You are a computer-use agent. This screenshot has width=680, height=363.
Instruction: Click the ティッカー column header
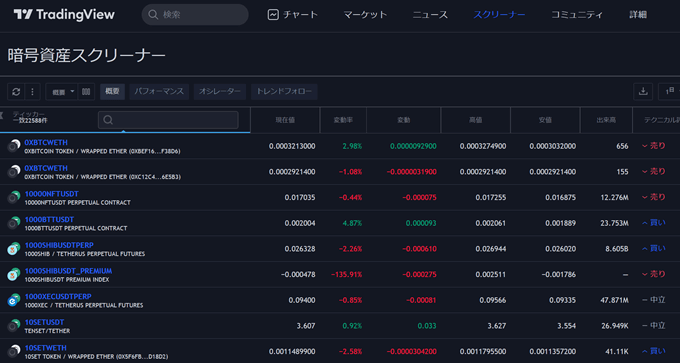click(29, 114)
